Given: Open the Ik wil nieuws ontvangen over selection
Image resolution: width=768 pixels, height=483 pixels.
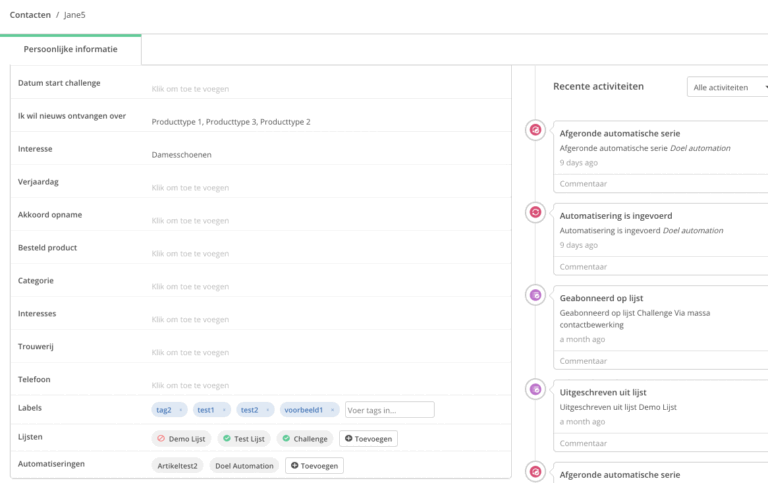Looking at the screenshot, I should (231, 122).
